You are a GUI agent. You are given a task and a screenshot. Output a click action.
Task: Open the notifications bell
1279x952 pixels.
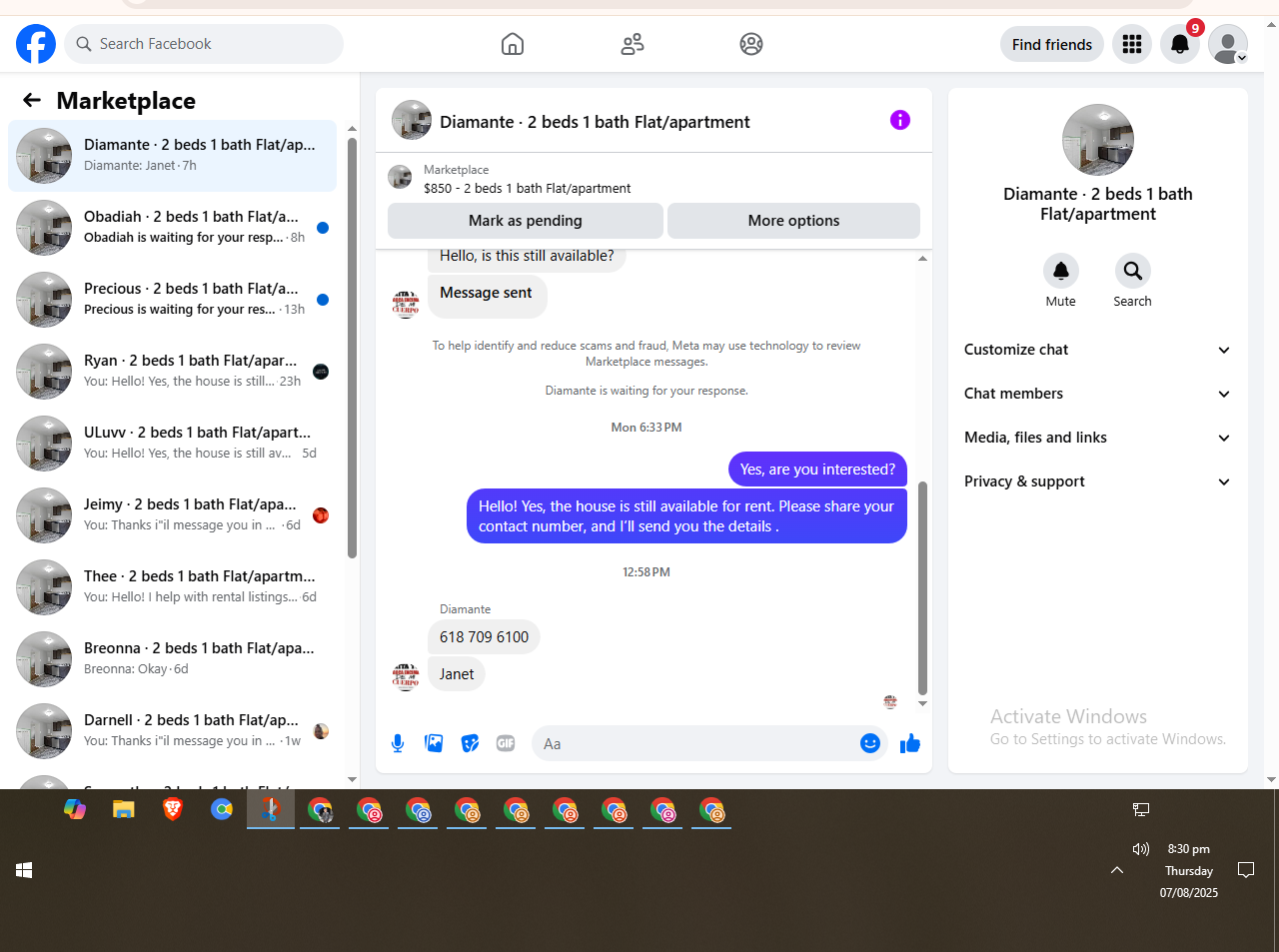tap(1180, 44)
